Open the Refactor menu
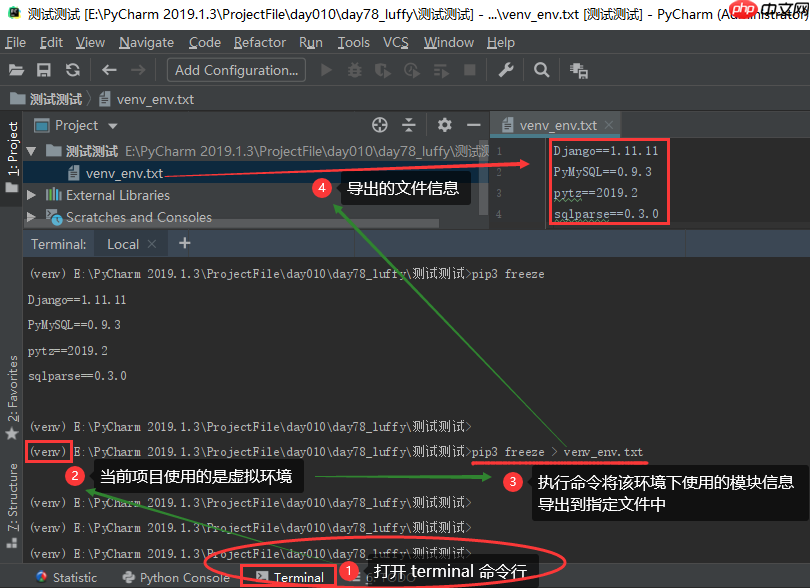The height and width of the screenshot is (588, 810). (x=260, y=42)
